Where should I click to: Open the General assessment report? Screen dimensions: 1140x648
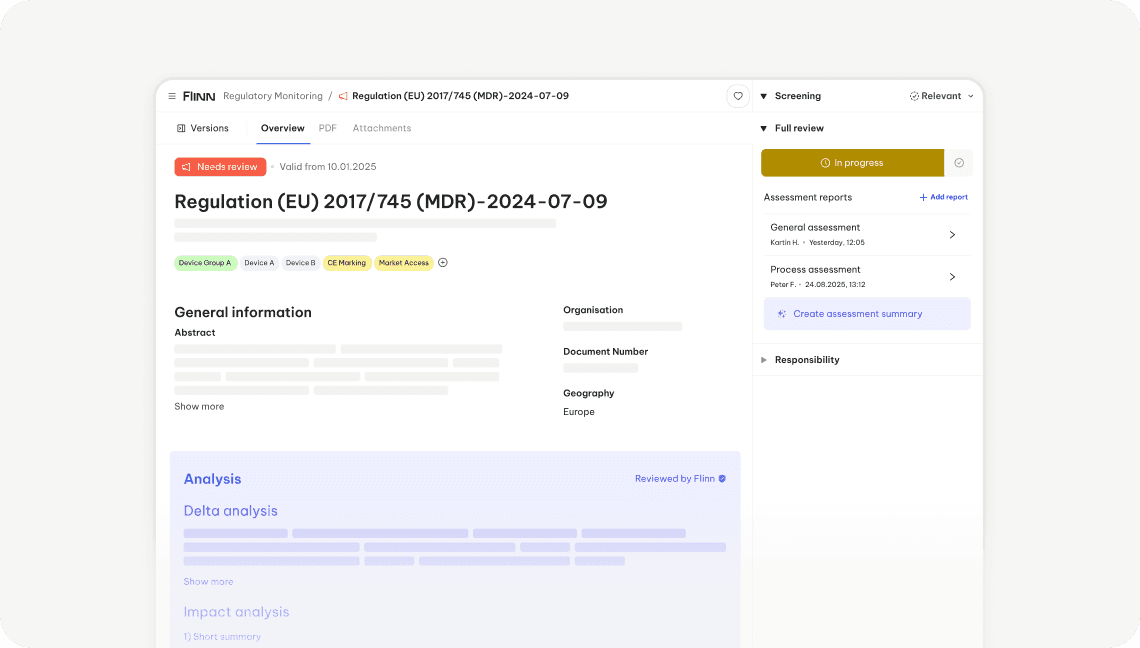click(x=867, y=235)
